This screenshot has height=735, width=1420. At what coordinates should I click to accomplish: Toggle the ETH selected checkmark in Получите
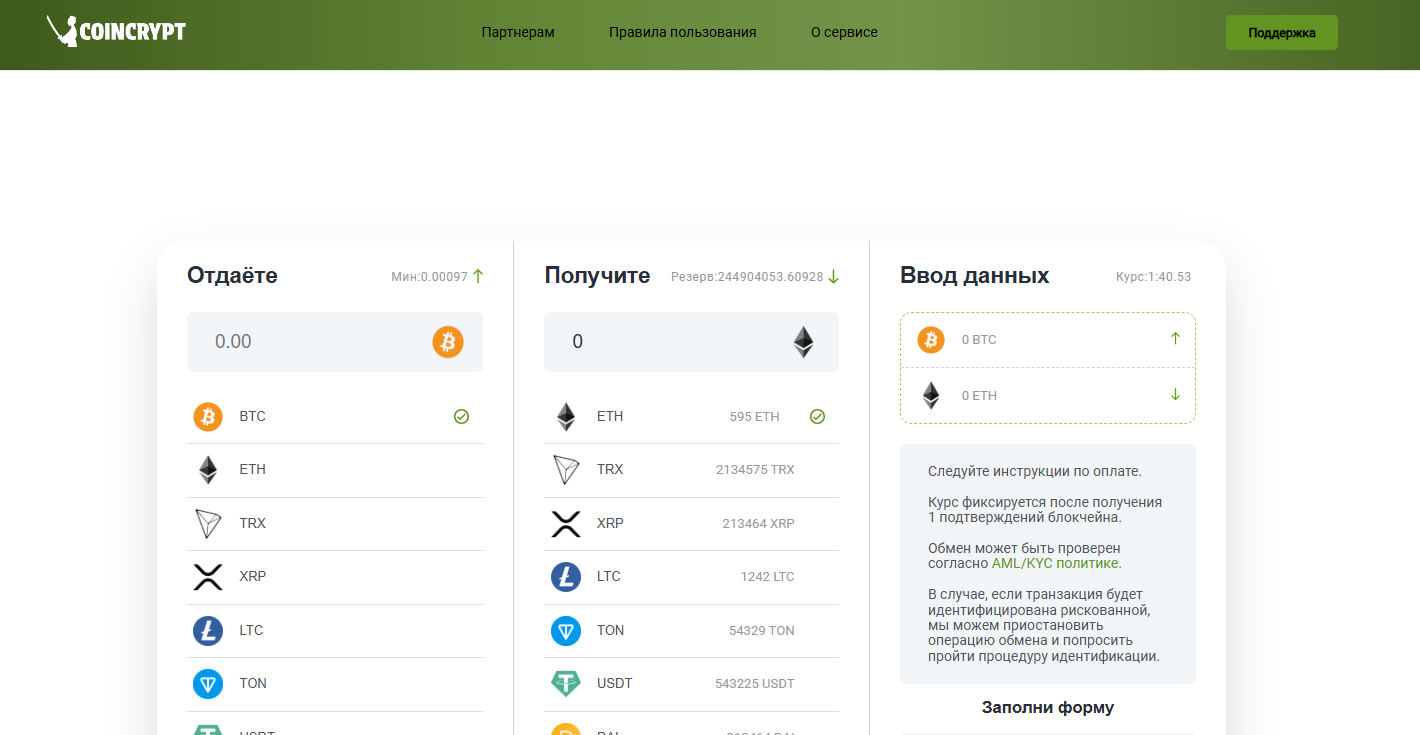pyautogui.click(x=817, y=417)
